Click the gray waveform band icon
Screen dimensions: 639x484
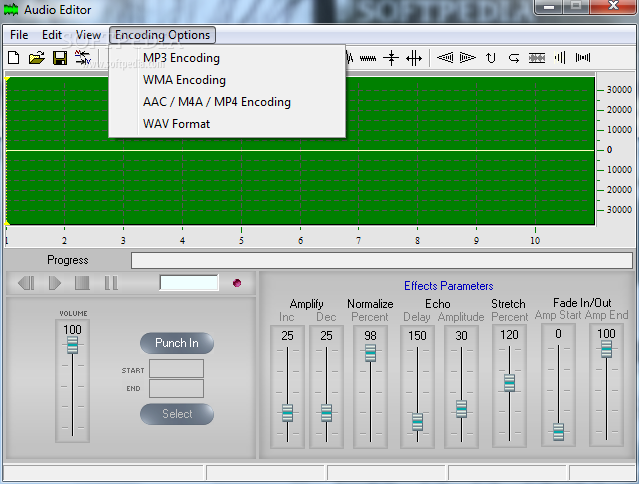(537, 58)
